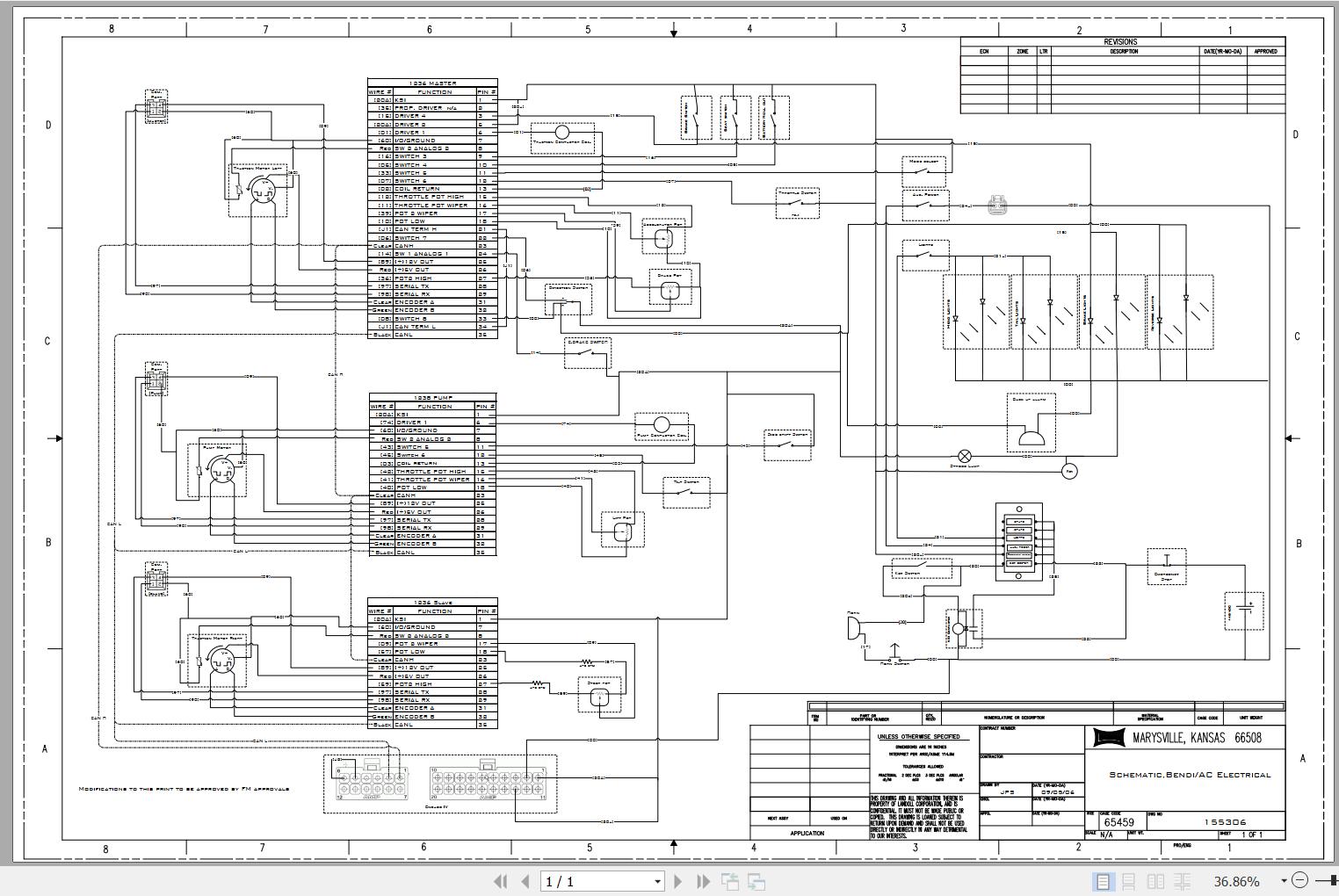Image resolution: width=1339 pixels, height=896 pixels.
Task: Go forward to the next view
Action: coord(754,880)
